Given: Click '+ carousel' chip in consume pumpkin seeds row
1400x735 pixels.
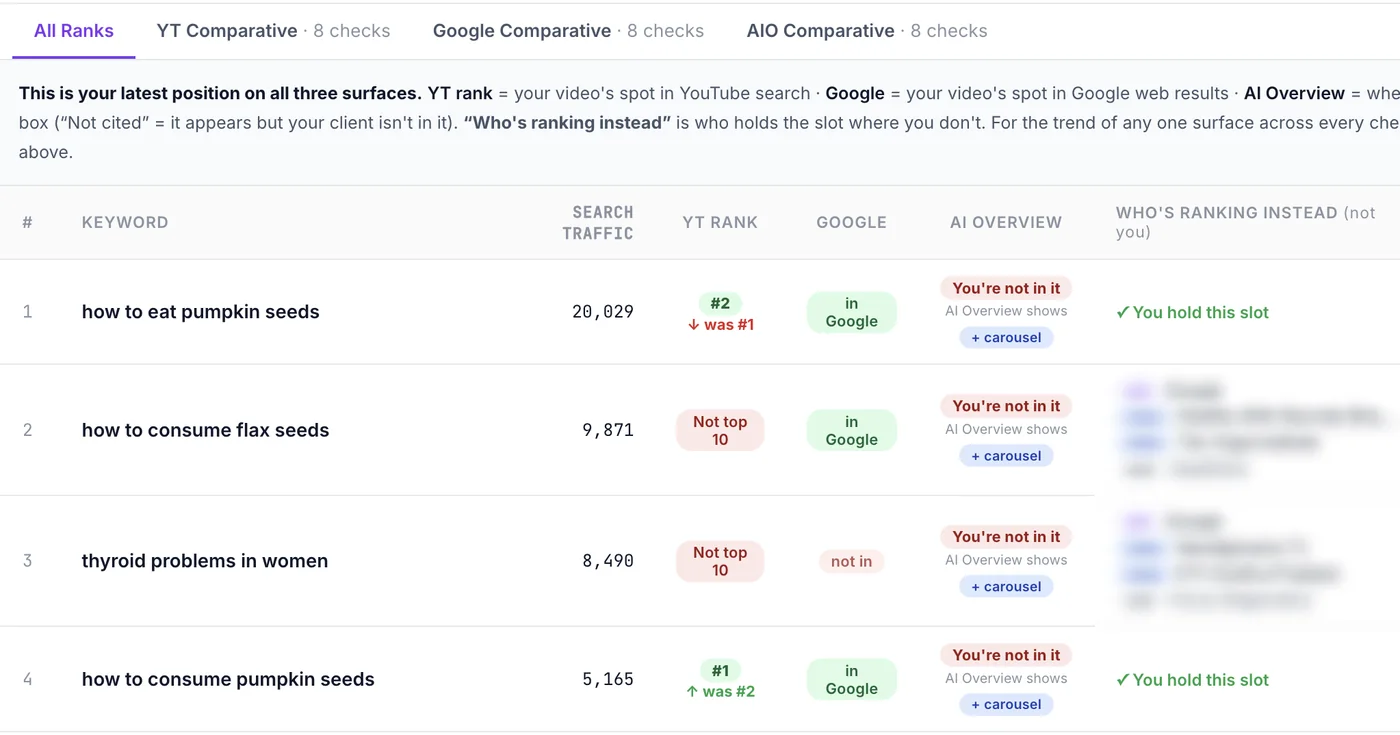Looking at the screenshot, I should (1006, 705).
